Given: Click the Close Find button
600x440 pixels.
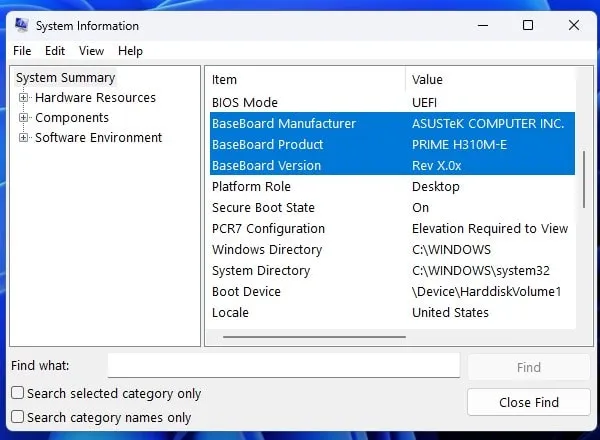Looking at the screenshot, I should click(x=528, y=402).
